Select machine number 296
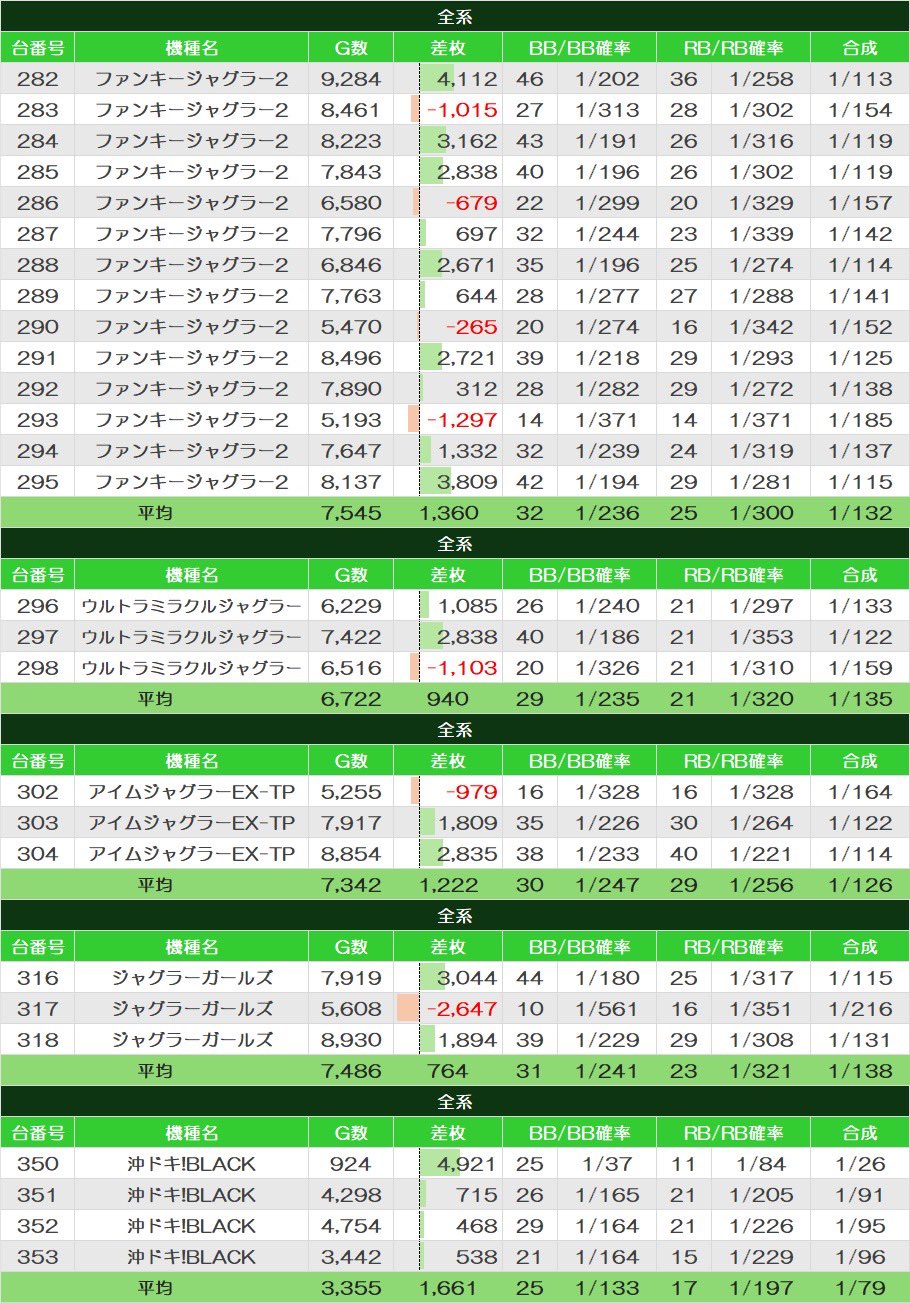 [x=38, y=606]
